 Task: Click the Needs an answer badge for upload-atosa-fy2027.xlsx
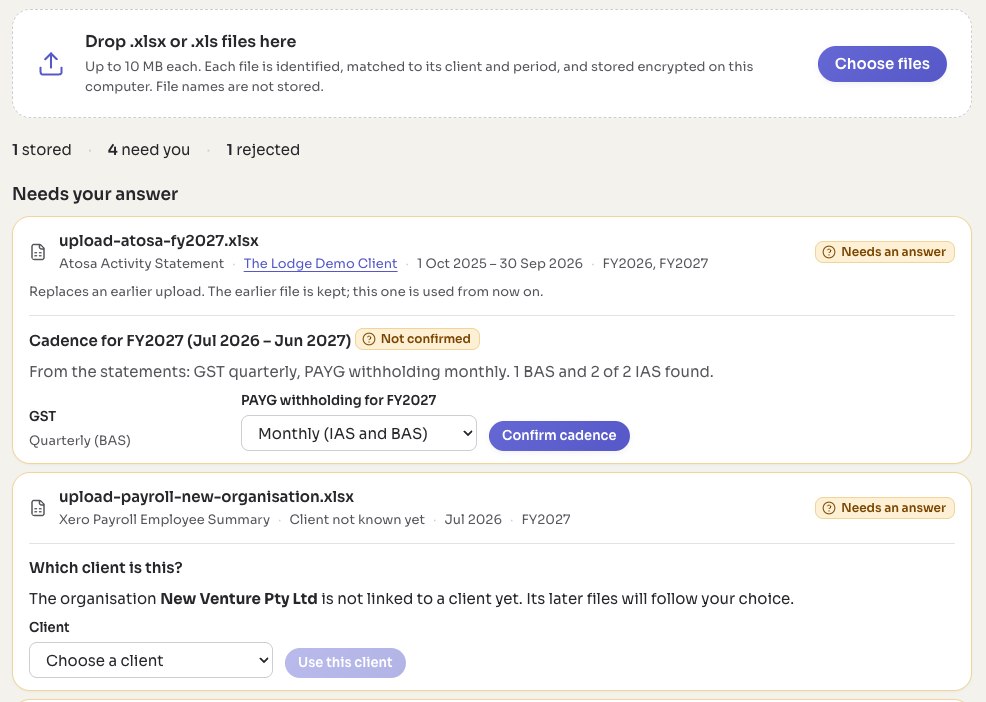click(x=885, y=252)
